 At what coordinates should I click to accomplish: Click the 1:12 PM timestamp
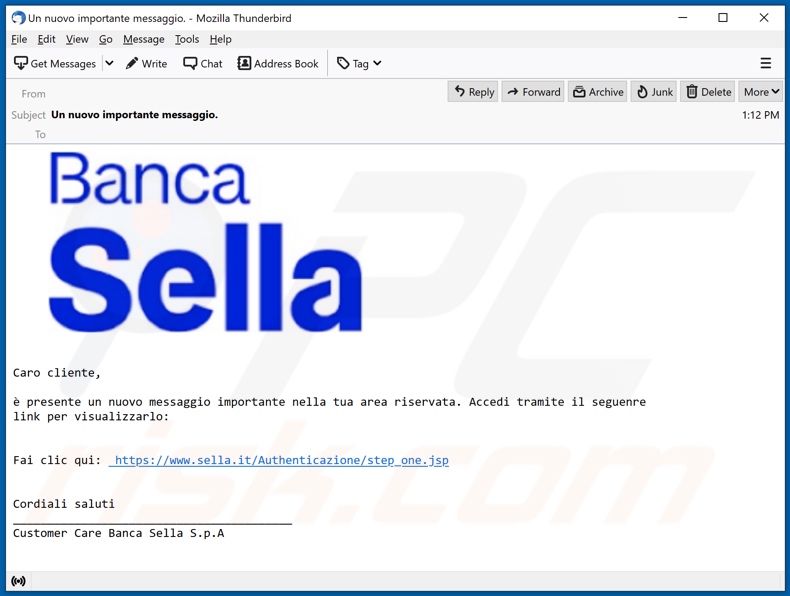coord(760,115)
